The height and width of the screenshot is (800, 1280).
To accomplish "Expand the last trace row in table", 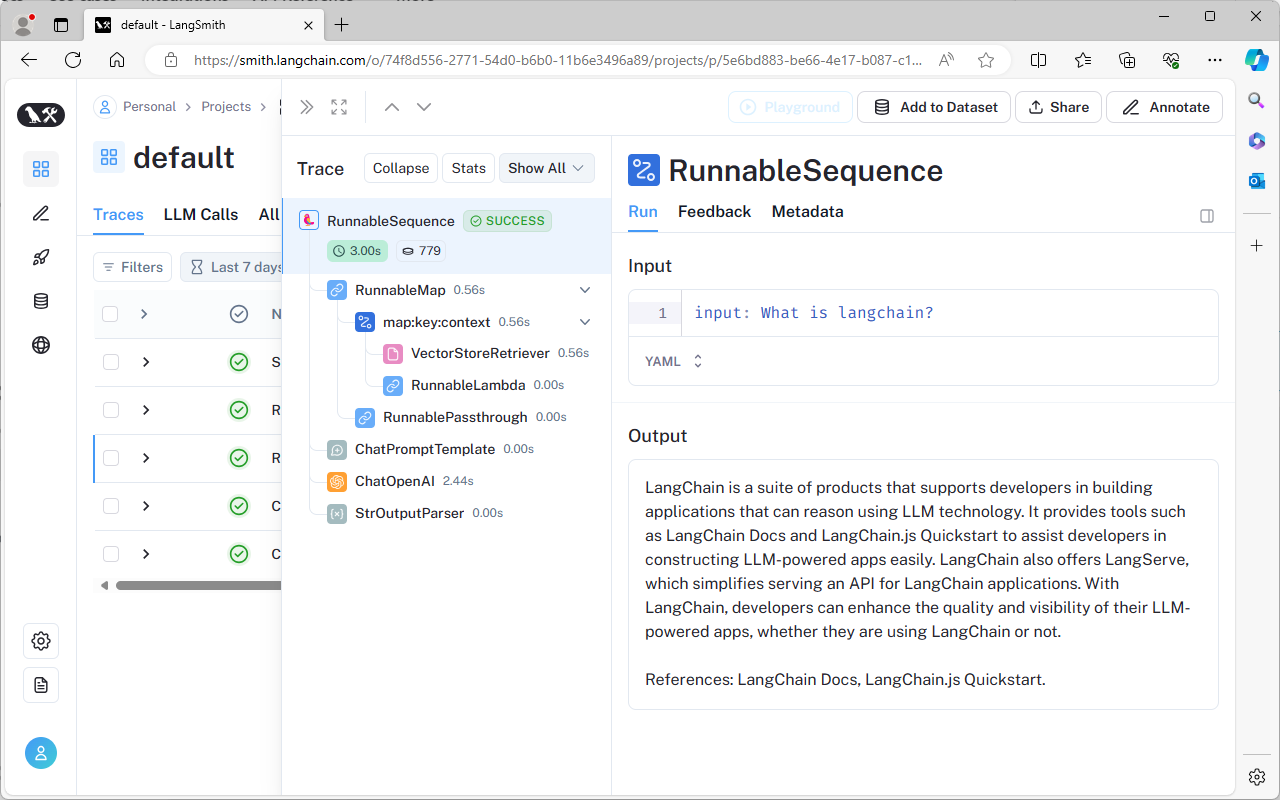I will pos(146,554).
